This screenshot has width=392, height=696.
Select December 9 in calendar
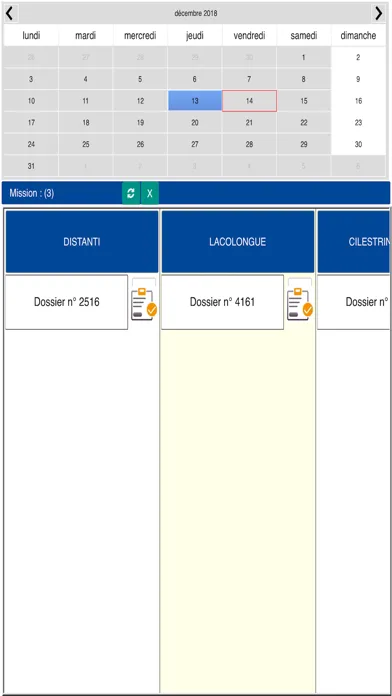click(358, 79)
